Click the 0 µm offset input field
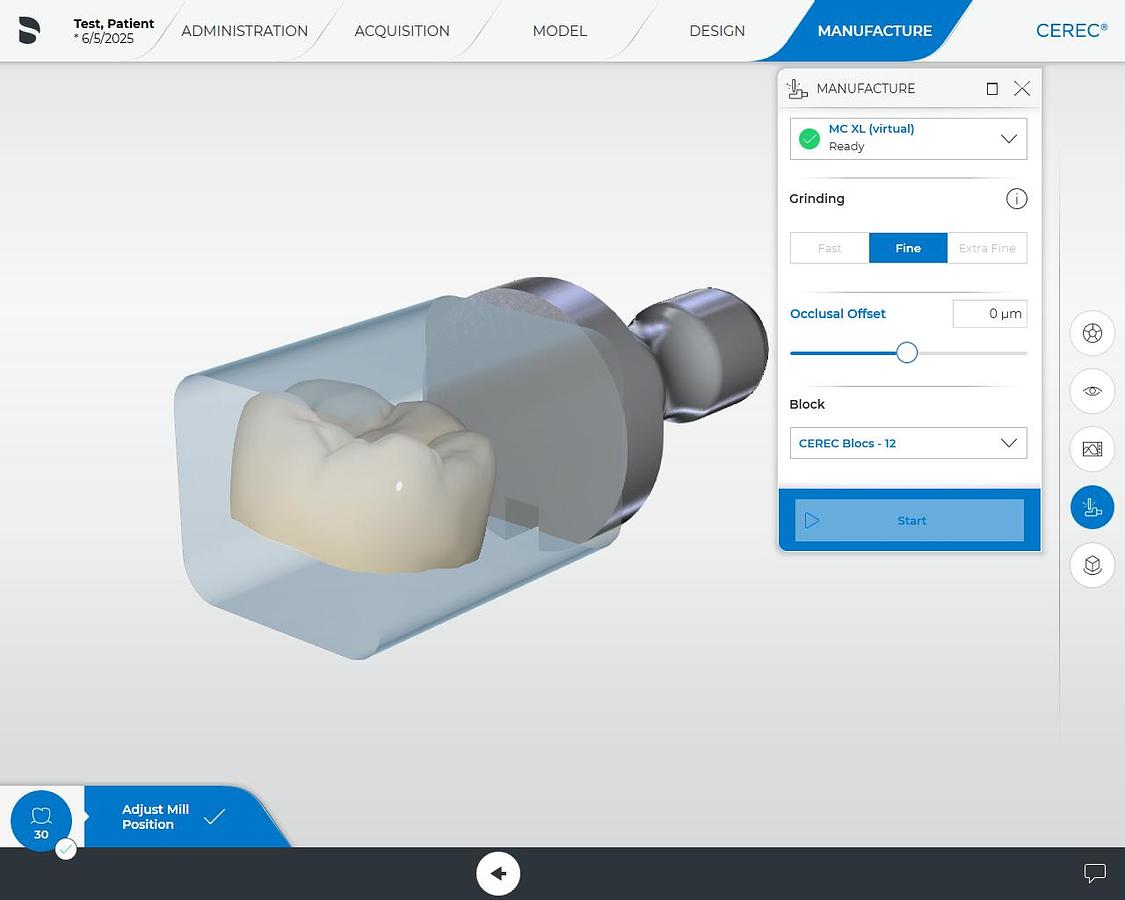Image resolution: width=1125 pixels, height=900 pixels. click(989, 313)
